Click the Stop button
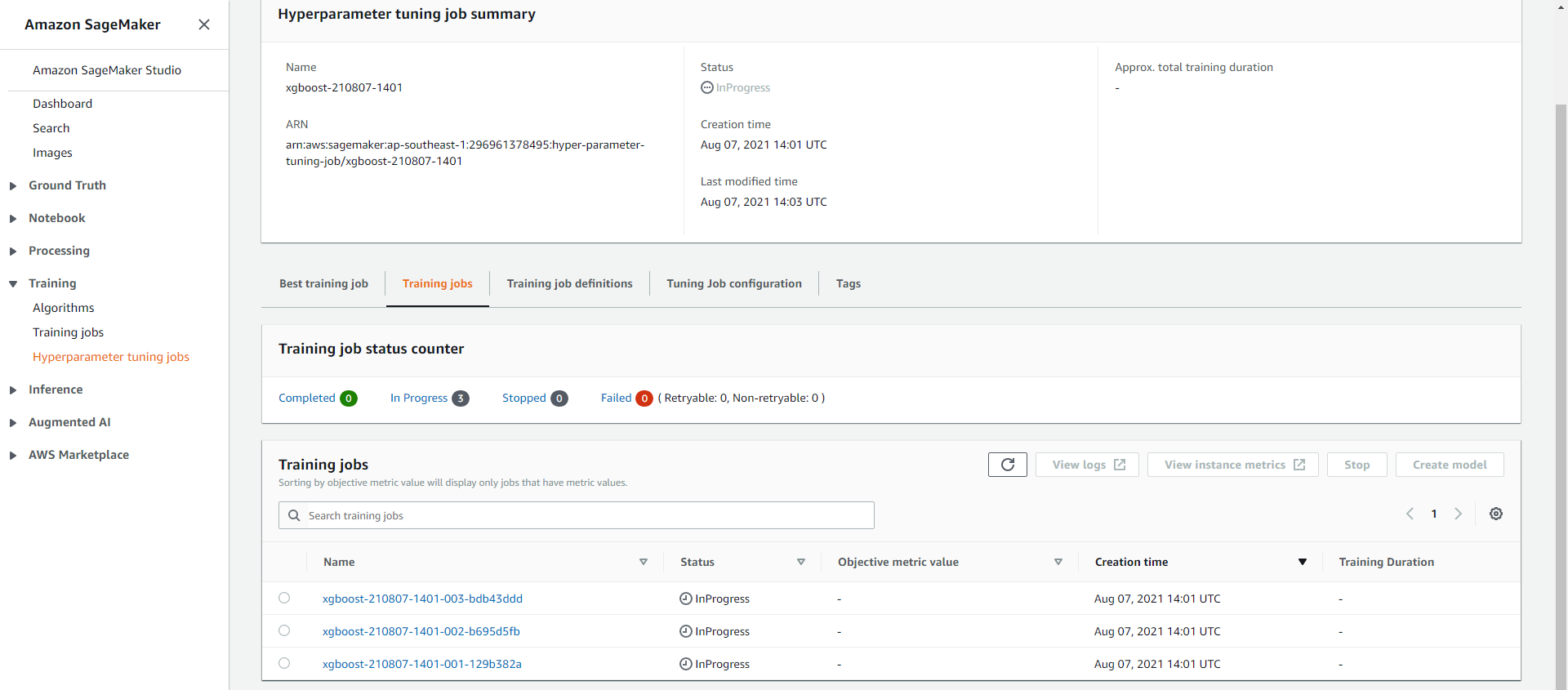Screen dimensions: 1568x690 1356,465
